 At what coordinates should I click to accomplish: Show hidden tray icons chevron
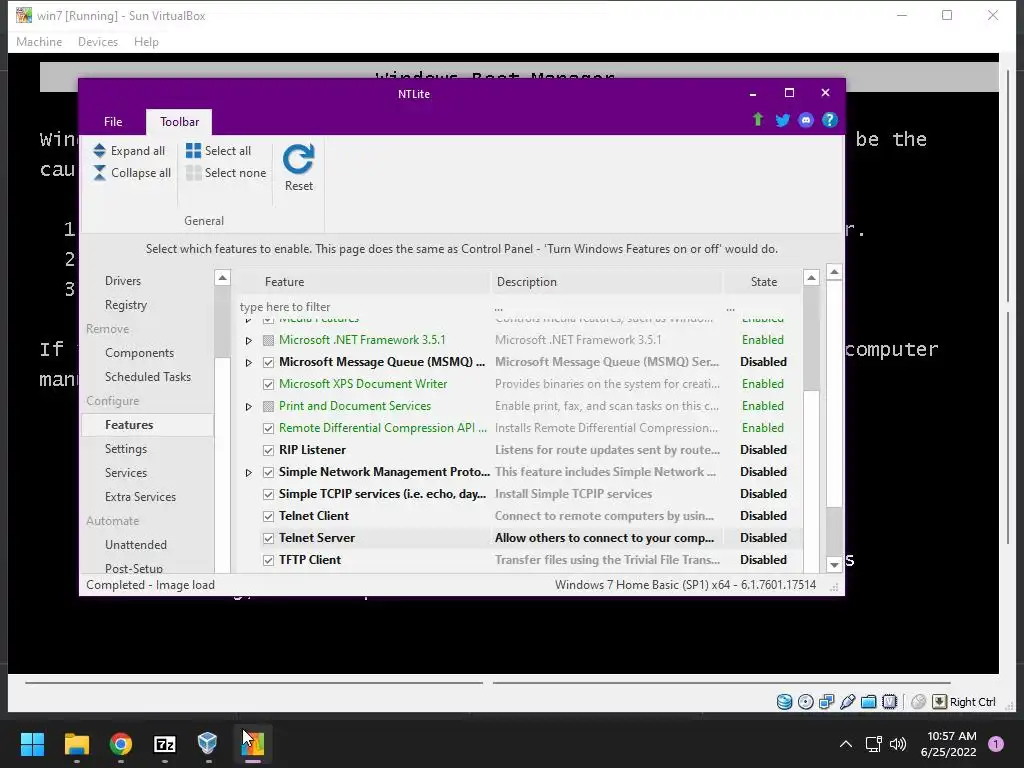pos(846,744)
